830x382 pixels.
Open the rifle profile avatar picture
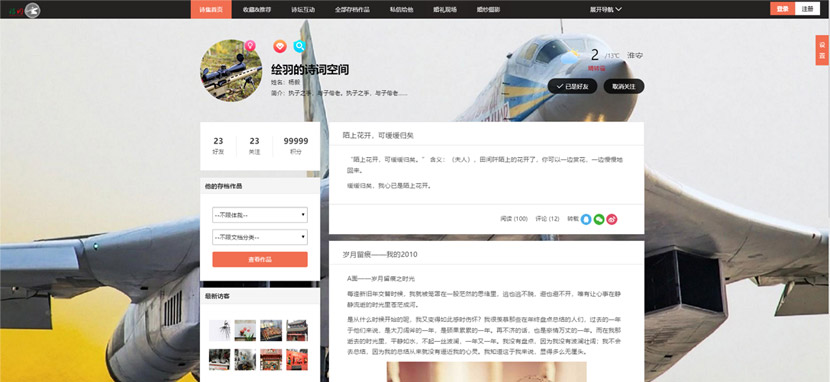231,70
